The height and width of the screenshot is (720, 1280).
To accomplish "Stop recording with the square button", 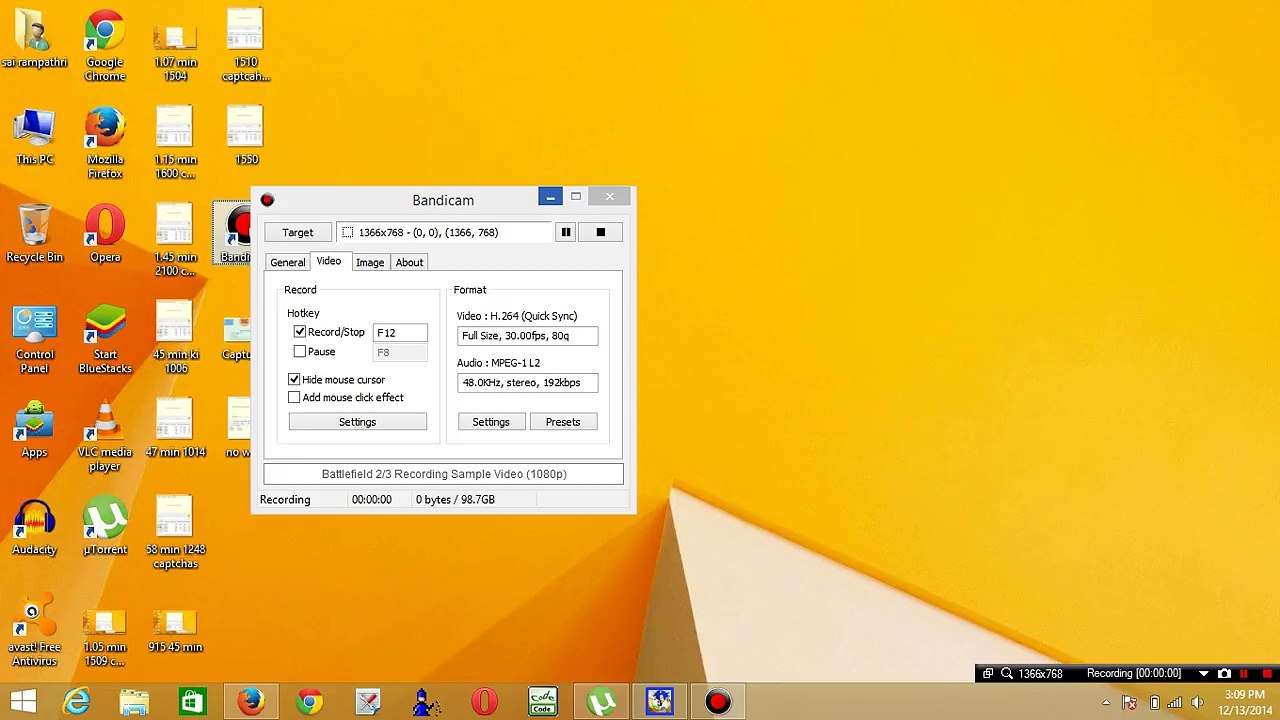I will 600,232.
